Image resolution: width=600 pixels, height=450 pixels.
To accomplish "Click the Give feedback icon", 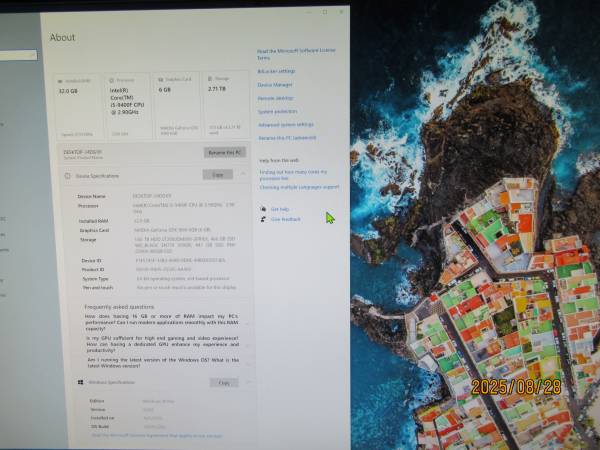I will click(263, 219).
